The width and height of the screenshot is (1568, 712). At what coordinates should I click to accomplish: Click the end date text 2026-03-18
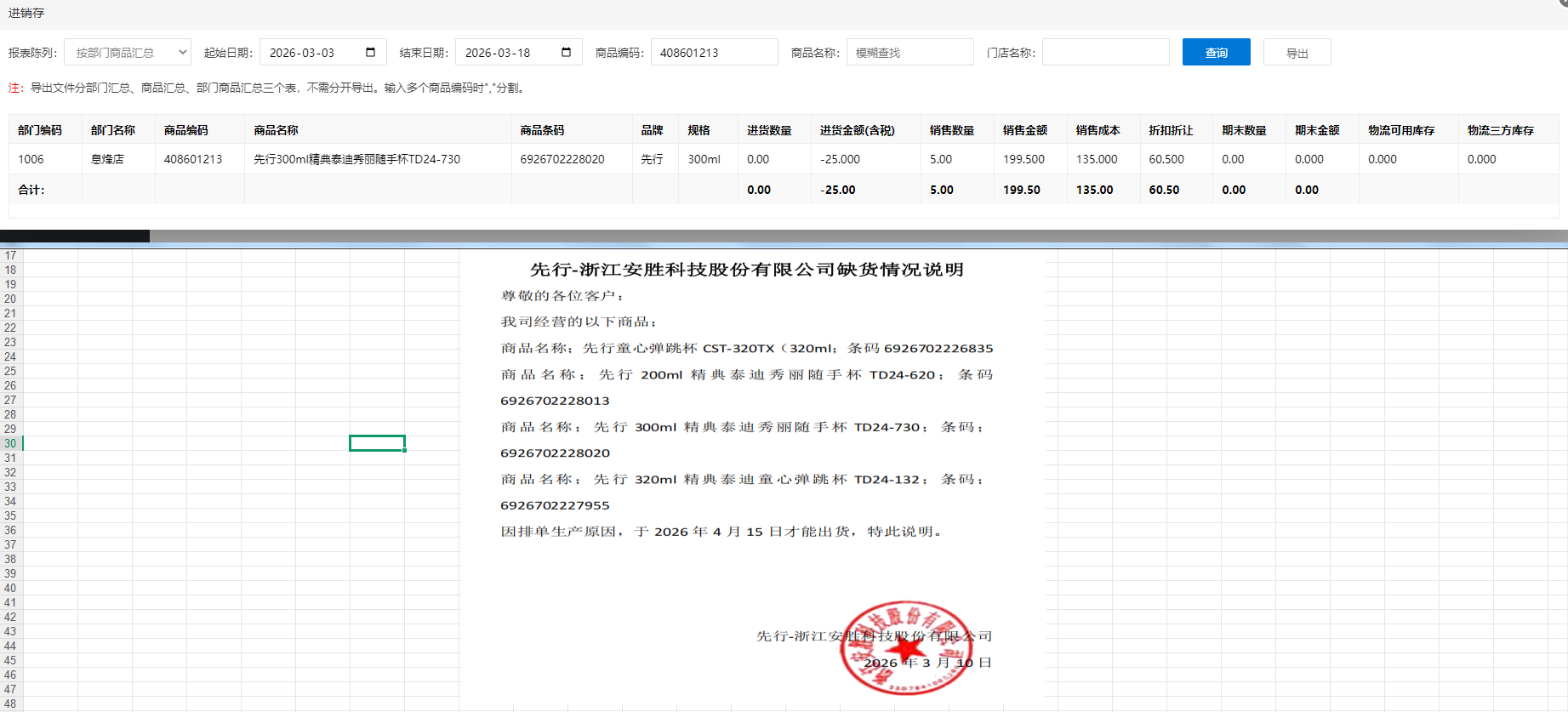coord(499,53)
